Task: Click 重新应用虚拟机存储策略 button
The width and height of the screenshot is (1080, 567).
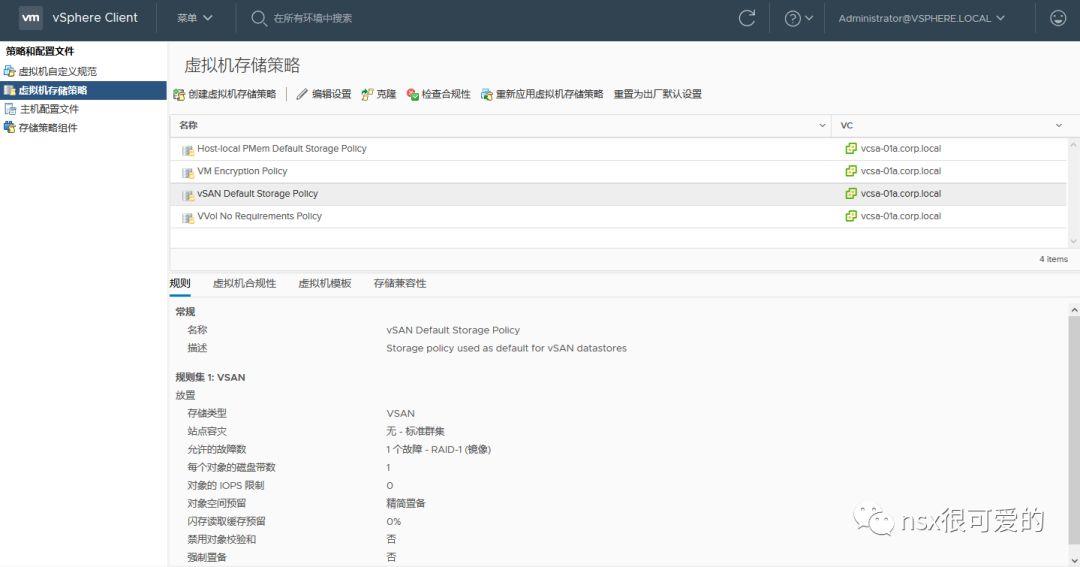Action: tap(542, 94)
